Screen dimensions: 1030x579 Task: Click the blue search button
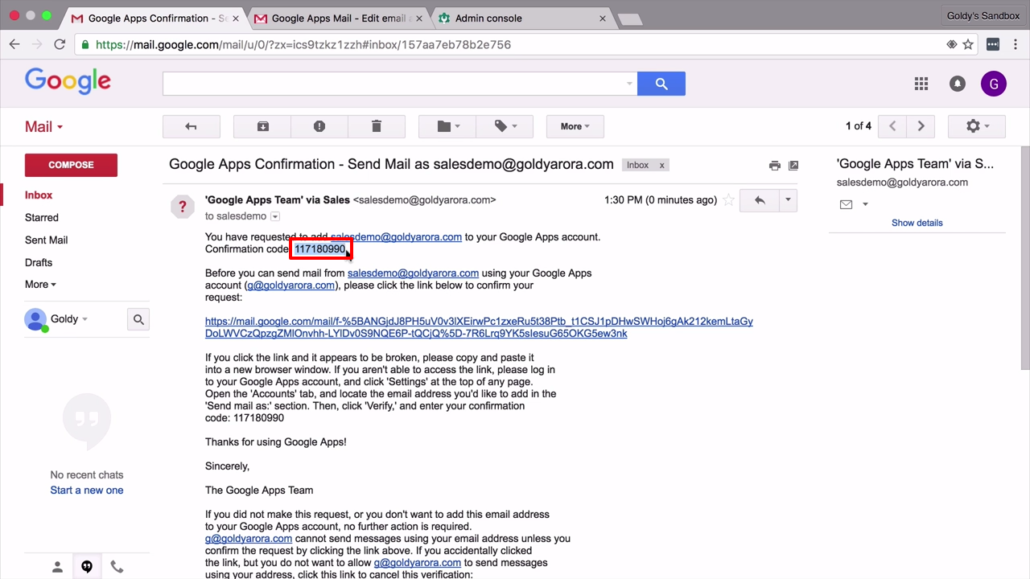tap(661, 83)
